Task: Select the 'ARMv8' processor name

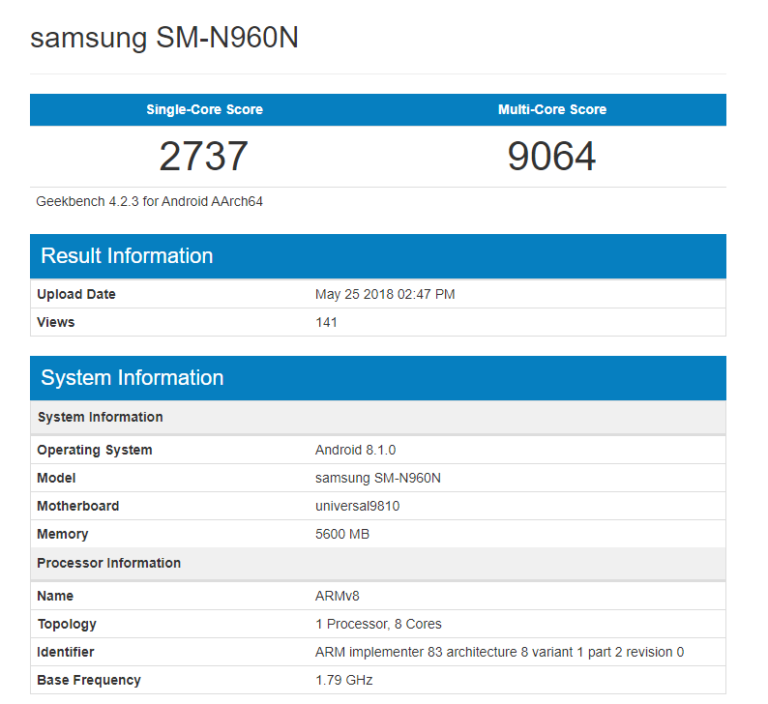Action: (x=337, y=596)
